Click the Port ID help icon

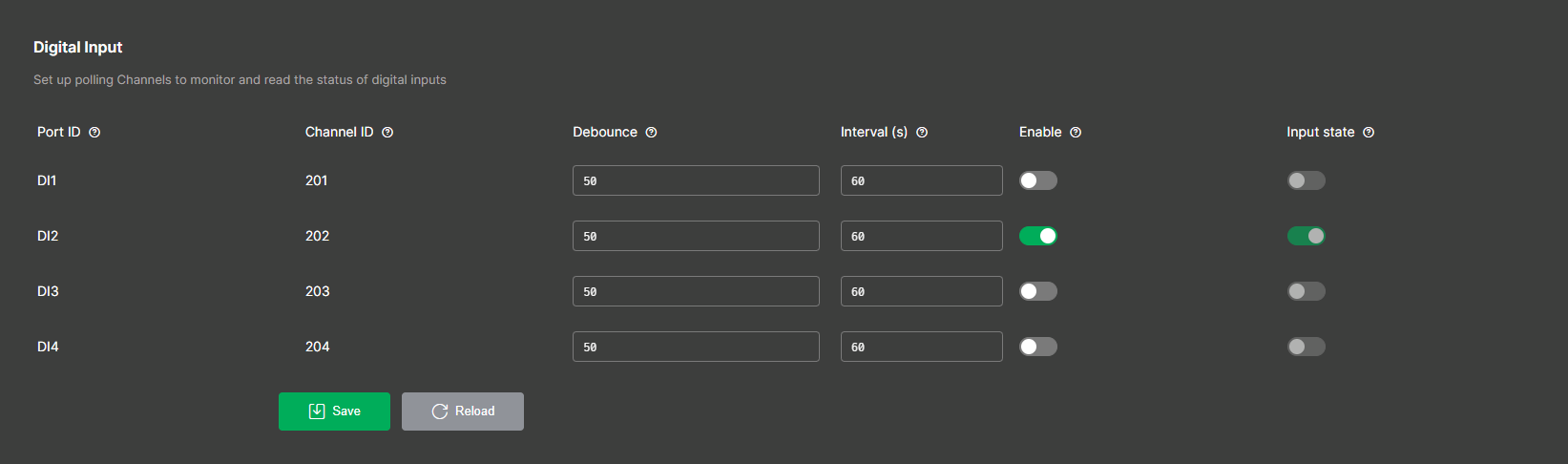pyautogui.click(x=94, y=133)
